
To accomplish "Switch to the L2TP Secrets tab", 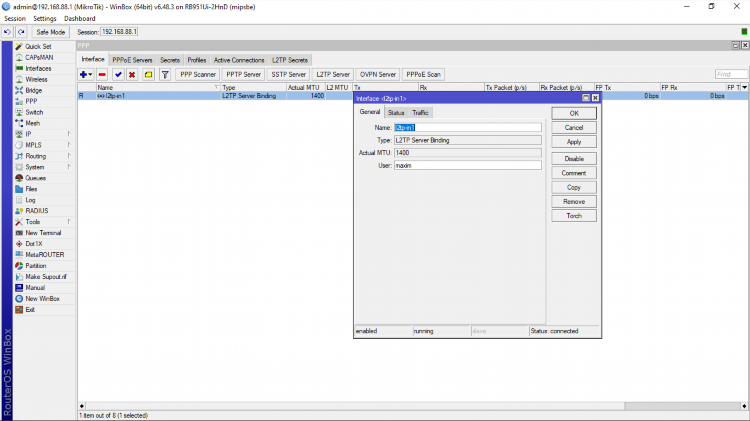I will click(290, 60).
